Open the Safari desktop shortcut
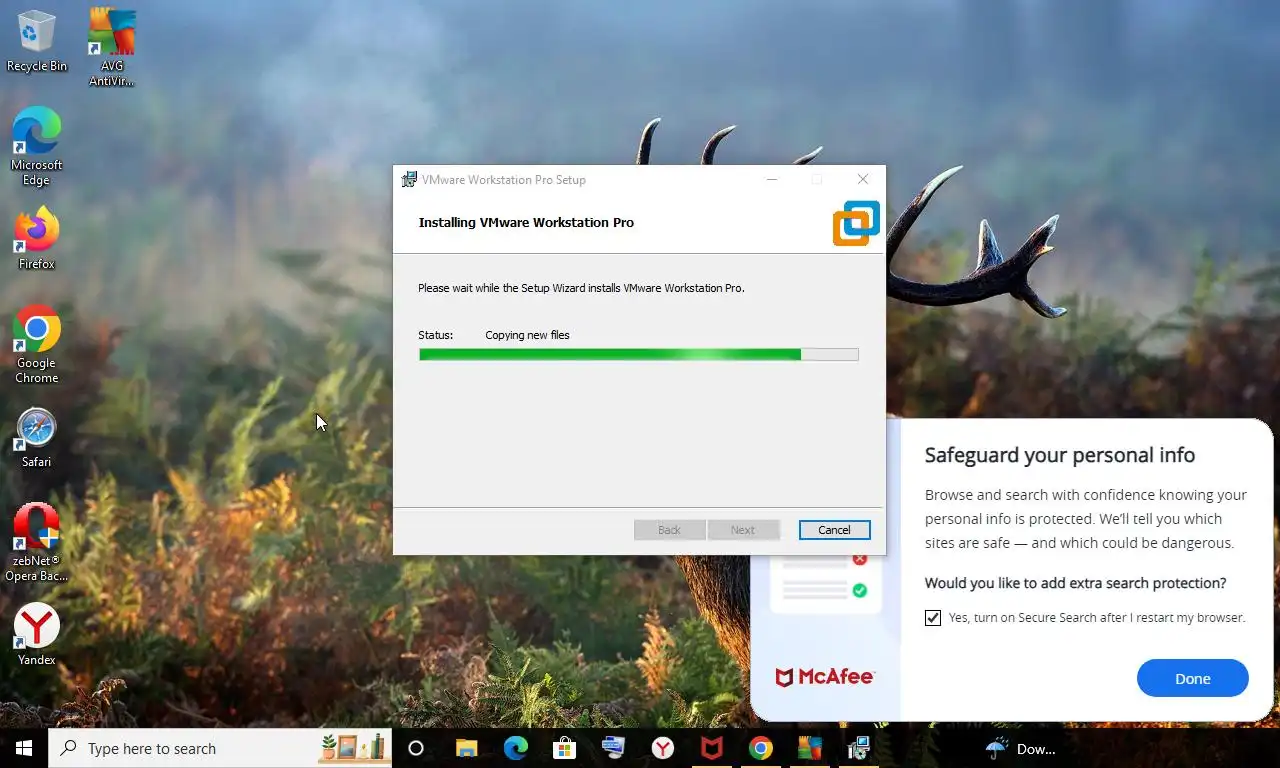 37,438
